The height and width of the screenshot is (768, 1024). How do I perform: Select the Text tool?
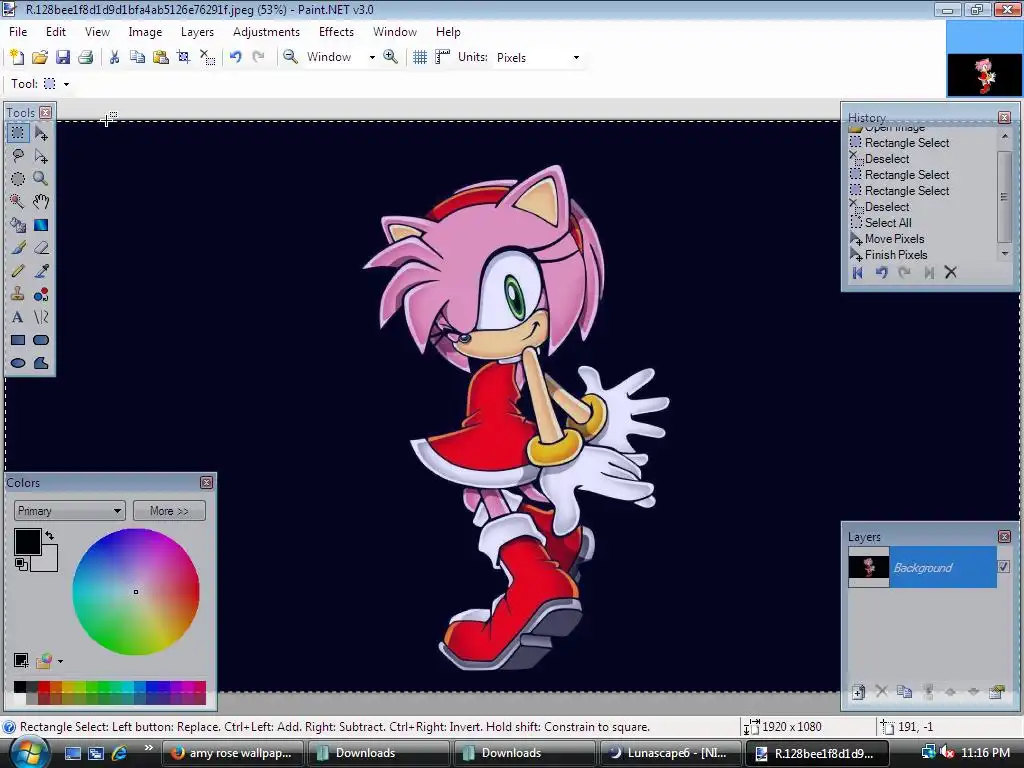(18, 317)
